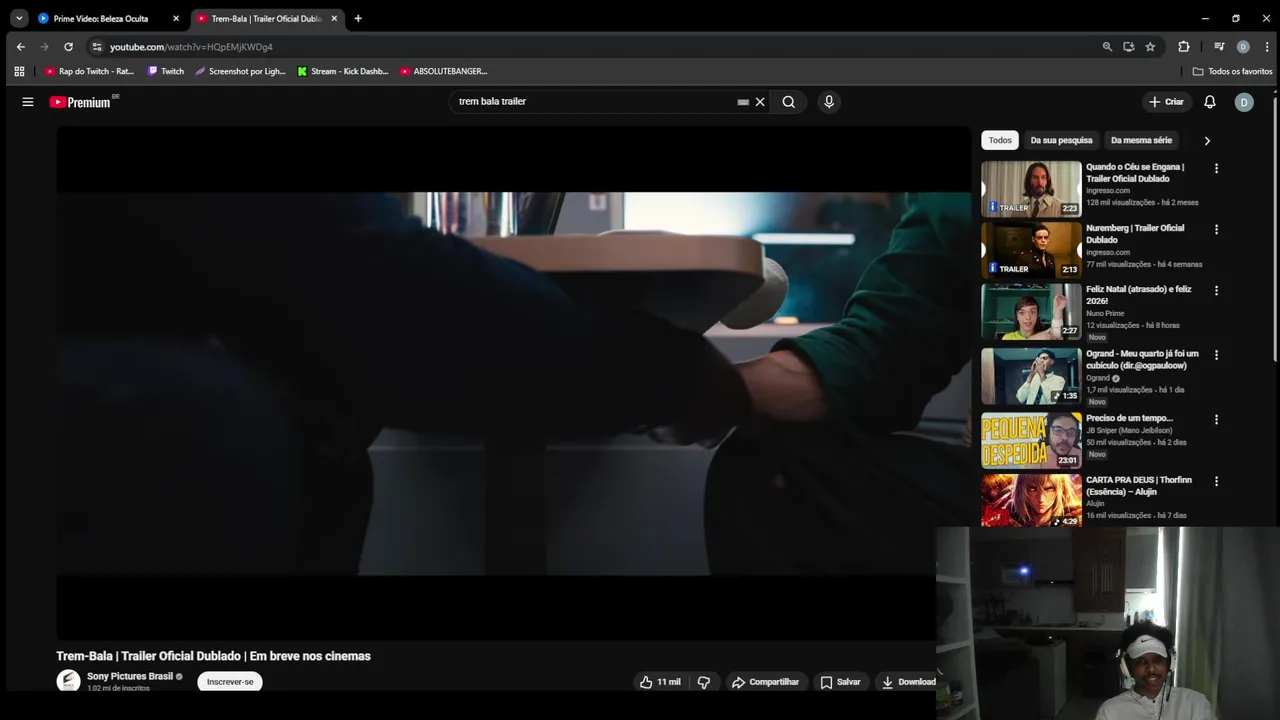Open the Todos os favoritos folder
Image resolution: width=1280 pixels, height=720 pixels.
coord(1232,72)
